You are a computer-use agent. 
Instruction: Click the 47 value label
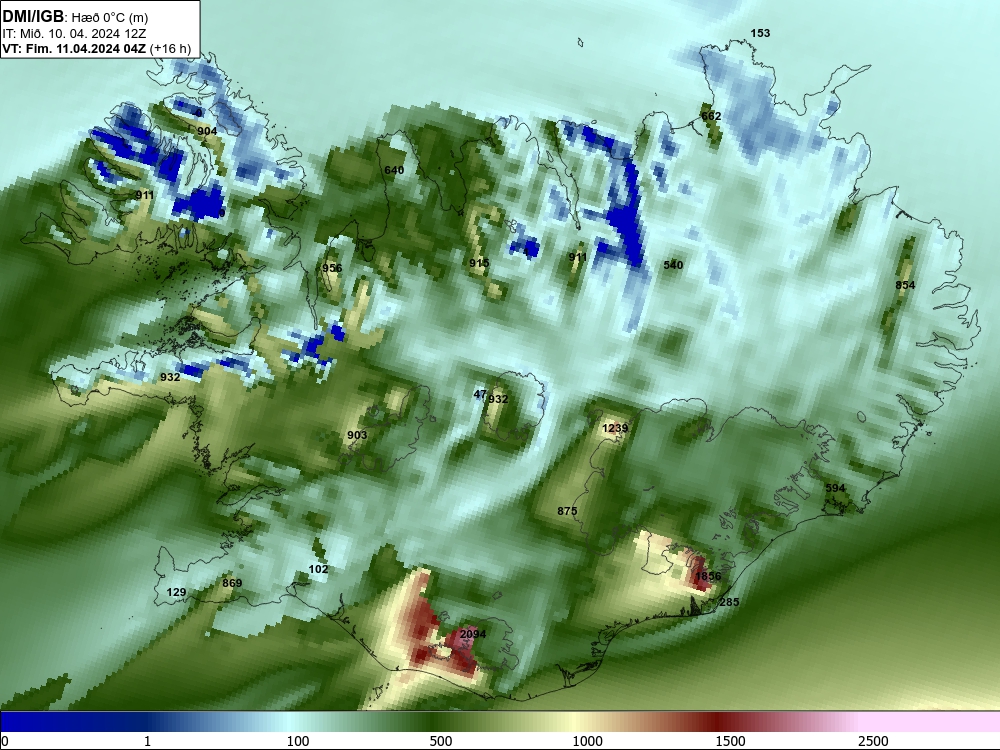tap(480, 395)
